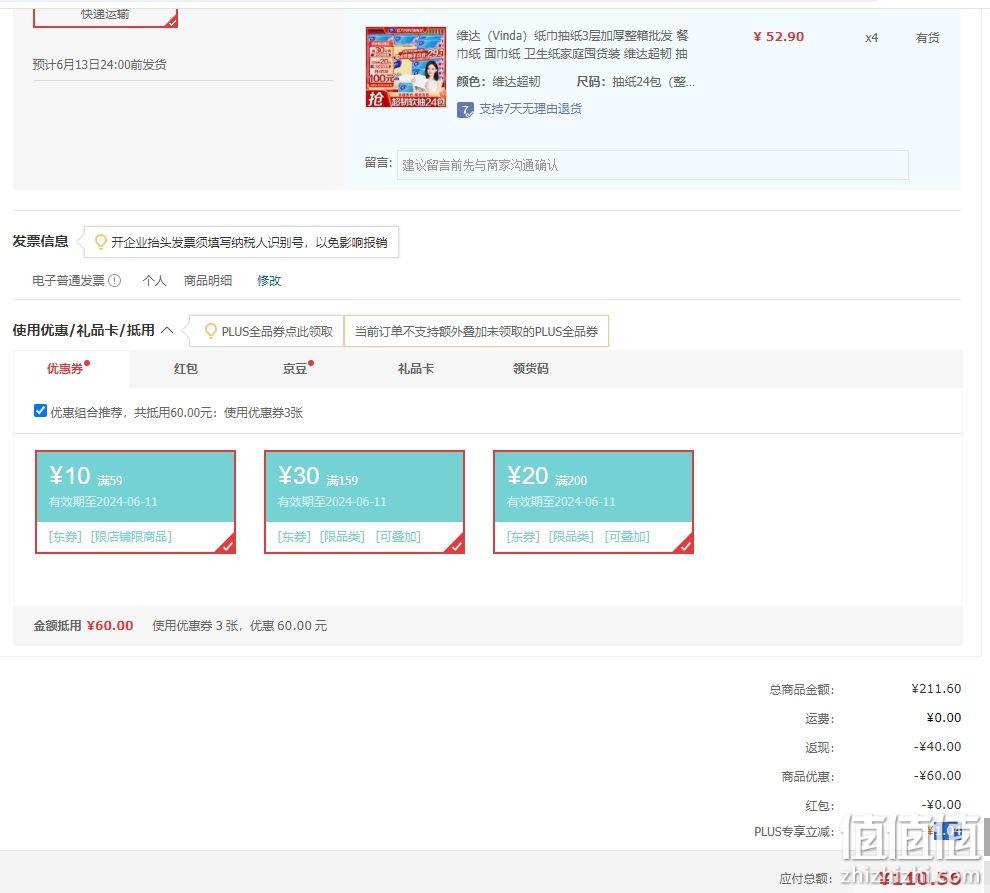Click the Vinda tissue product thumbnail

coord(406,67)
